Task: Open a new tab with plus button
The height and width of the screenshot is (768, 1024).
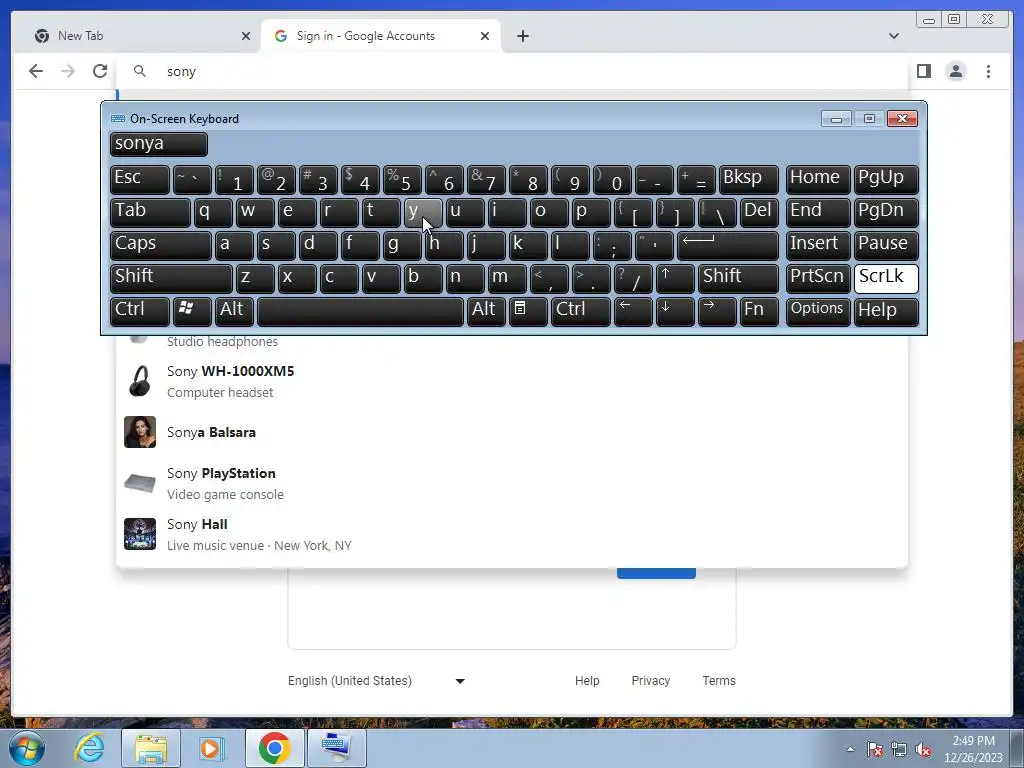Action: 522,36
